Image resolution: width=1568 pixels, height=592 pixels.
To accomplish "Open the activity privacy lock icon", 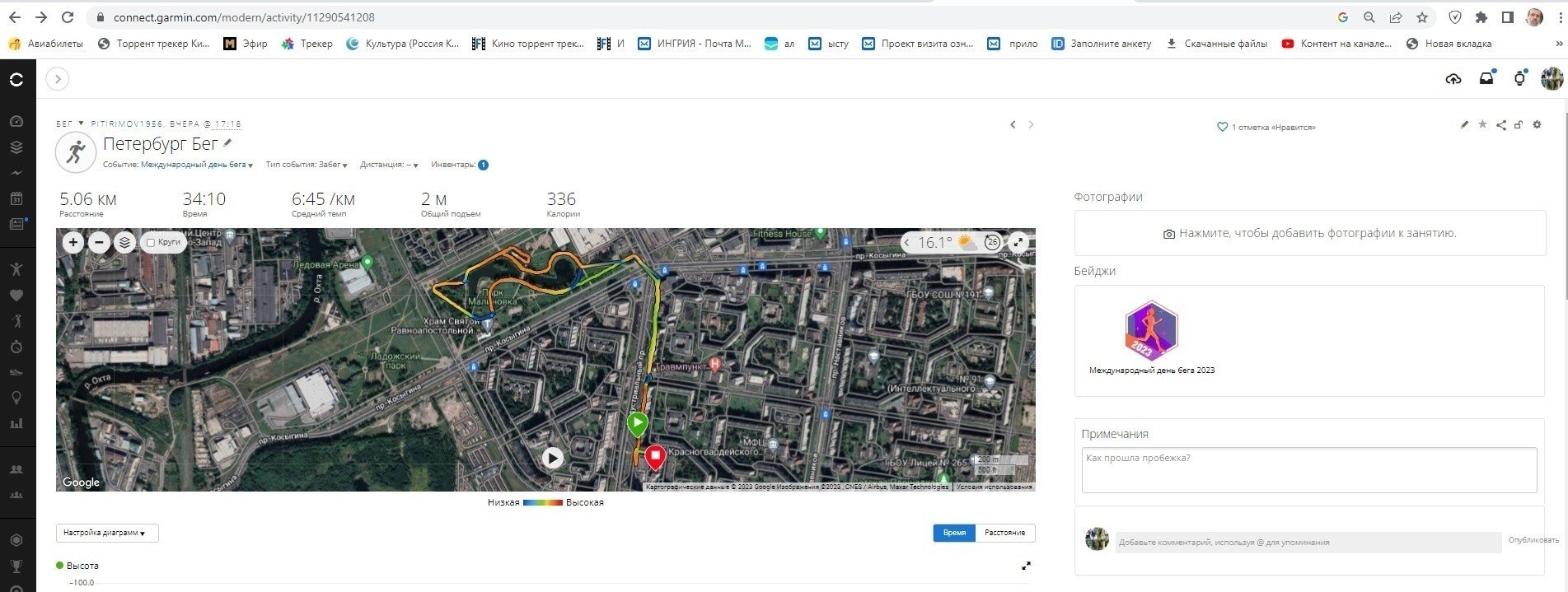I will point(1518,125).
